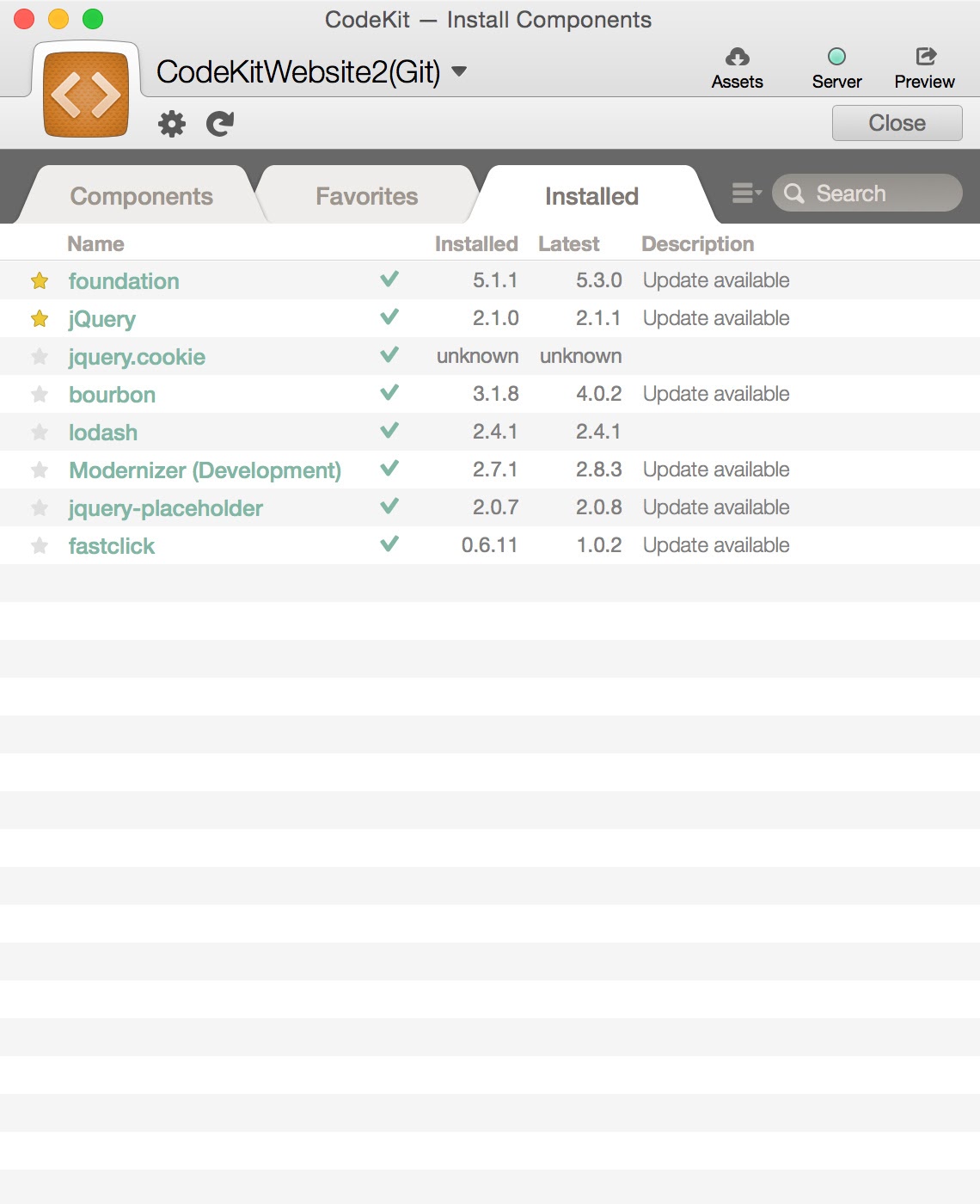This screenshot has height=1204, width=980.
Task: Click the Close button
Action: (897, 123)
